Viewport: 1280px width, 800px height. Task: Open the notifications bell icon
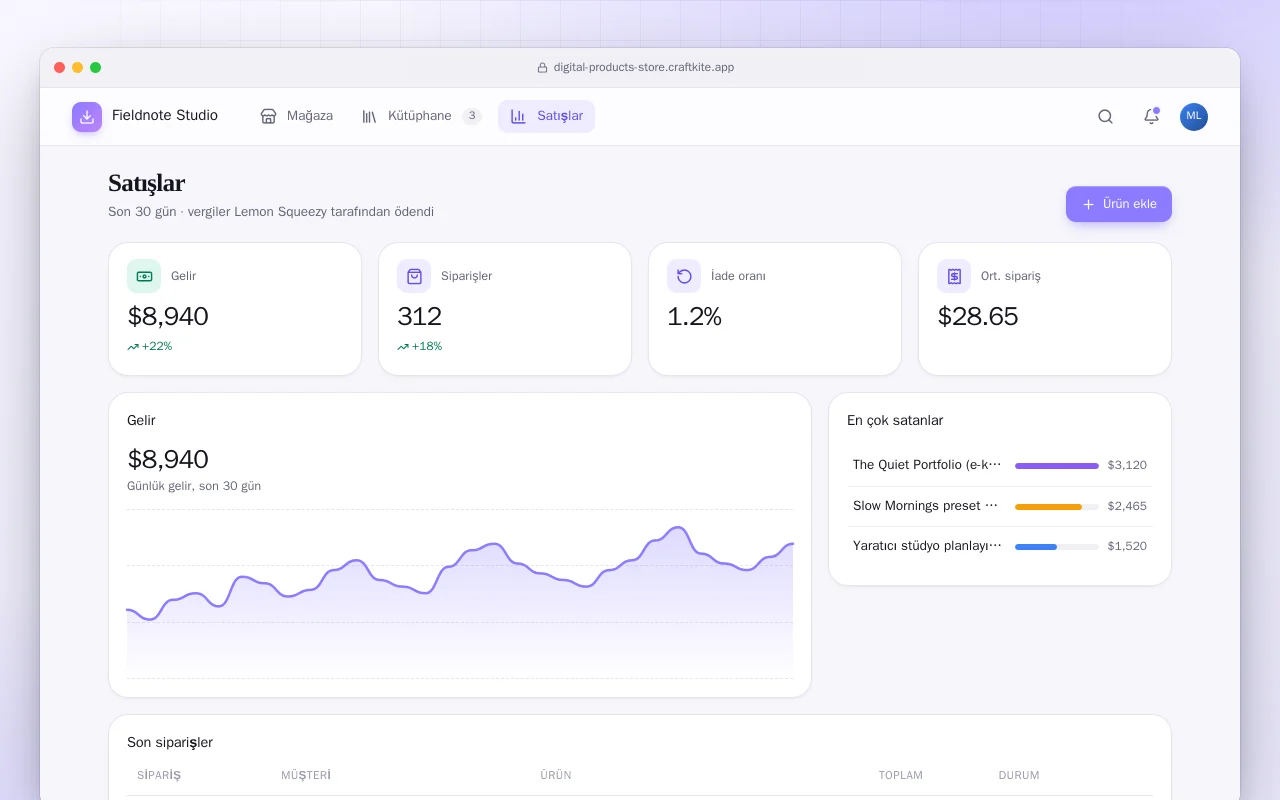(x=1151, y=117)
